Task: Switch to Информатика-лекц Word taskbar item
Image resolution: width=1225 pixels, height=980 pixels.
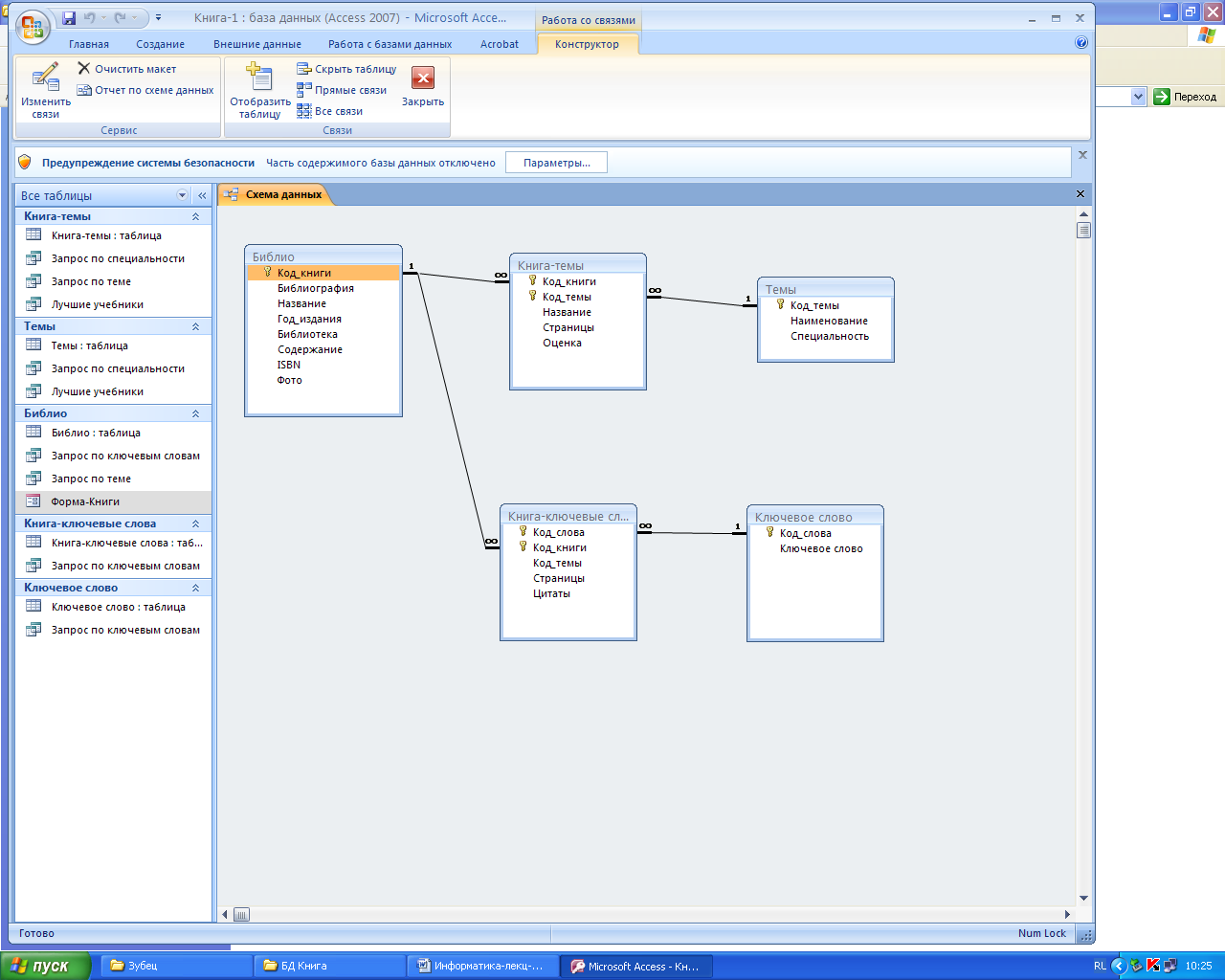Action: tap(482, 966)
